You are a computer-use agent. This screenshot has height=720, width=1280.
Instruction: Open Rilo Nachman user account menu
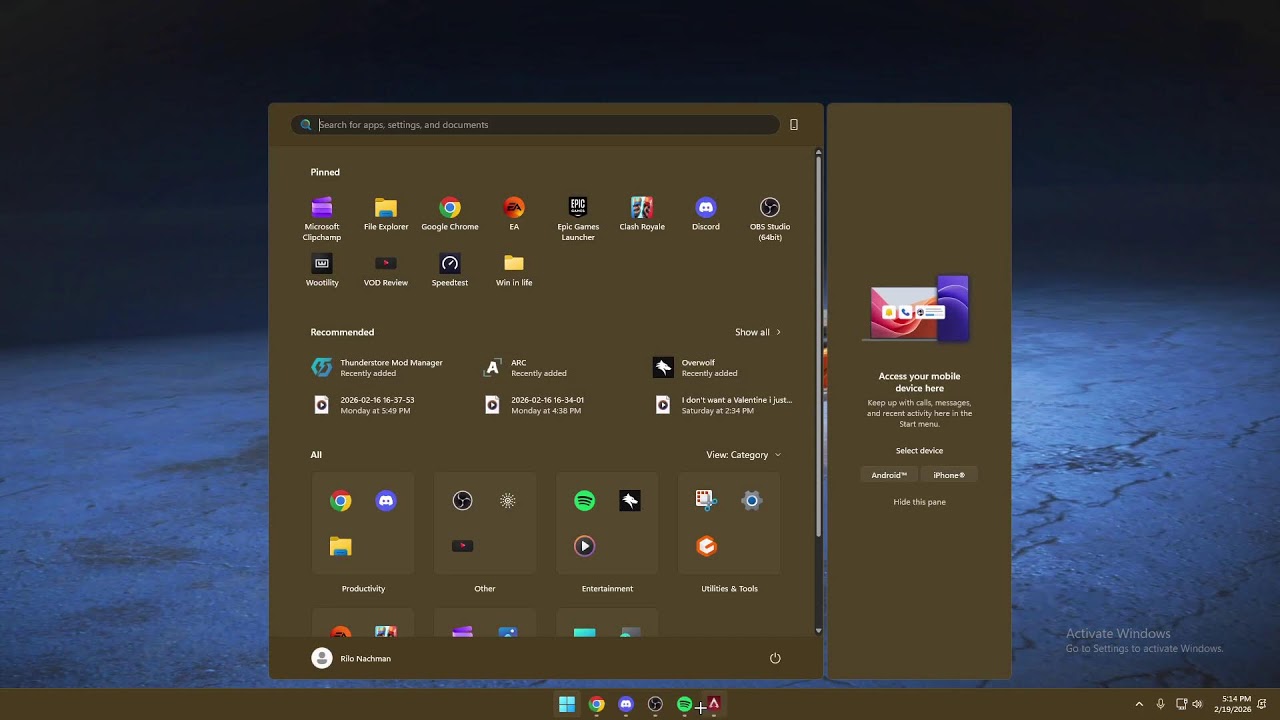tap(352, 658)
